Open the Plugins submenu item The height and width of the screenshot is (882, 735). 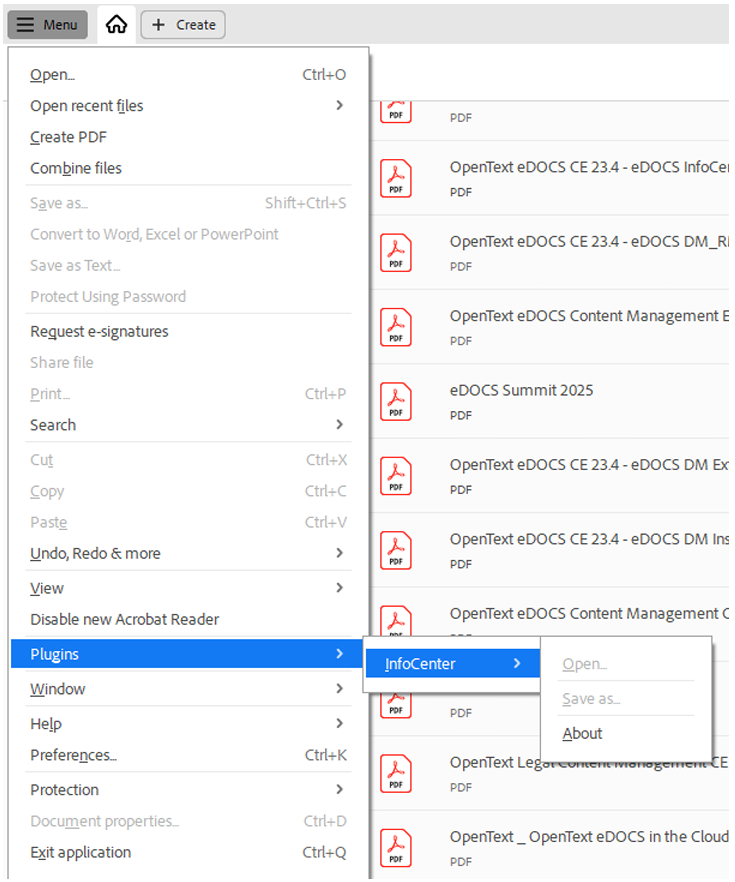pos(187,654)
